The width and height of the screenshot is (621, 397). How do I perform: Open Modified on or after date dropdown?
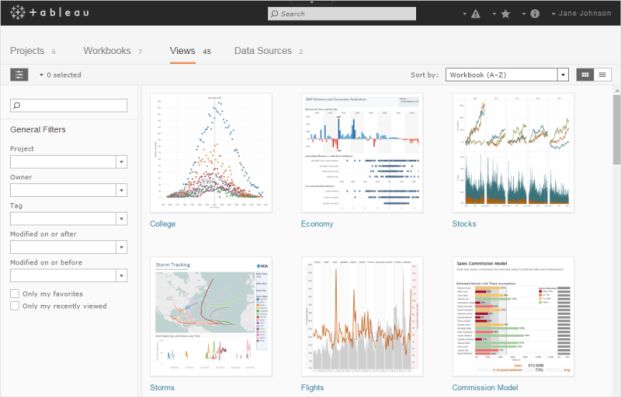tap(121, 247)
